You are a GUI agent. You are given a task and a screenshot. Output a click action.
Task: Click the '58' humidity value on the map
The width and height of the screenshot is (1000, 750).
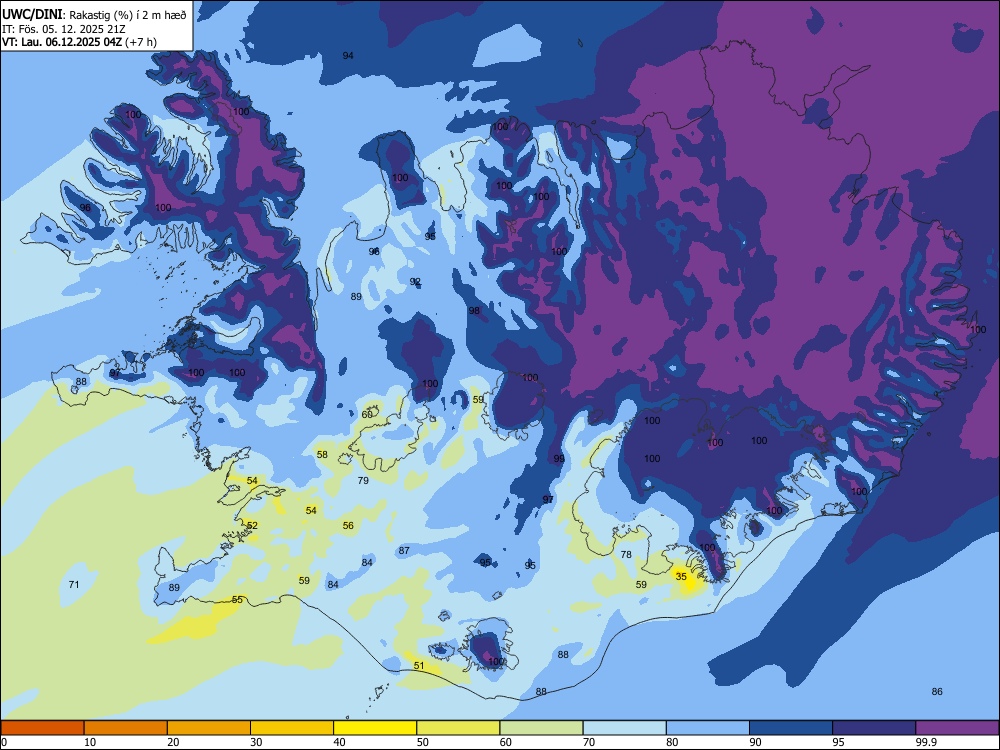(322, 454)
